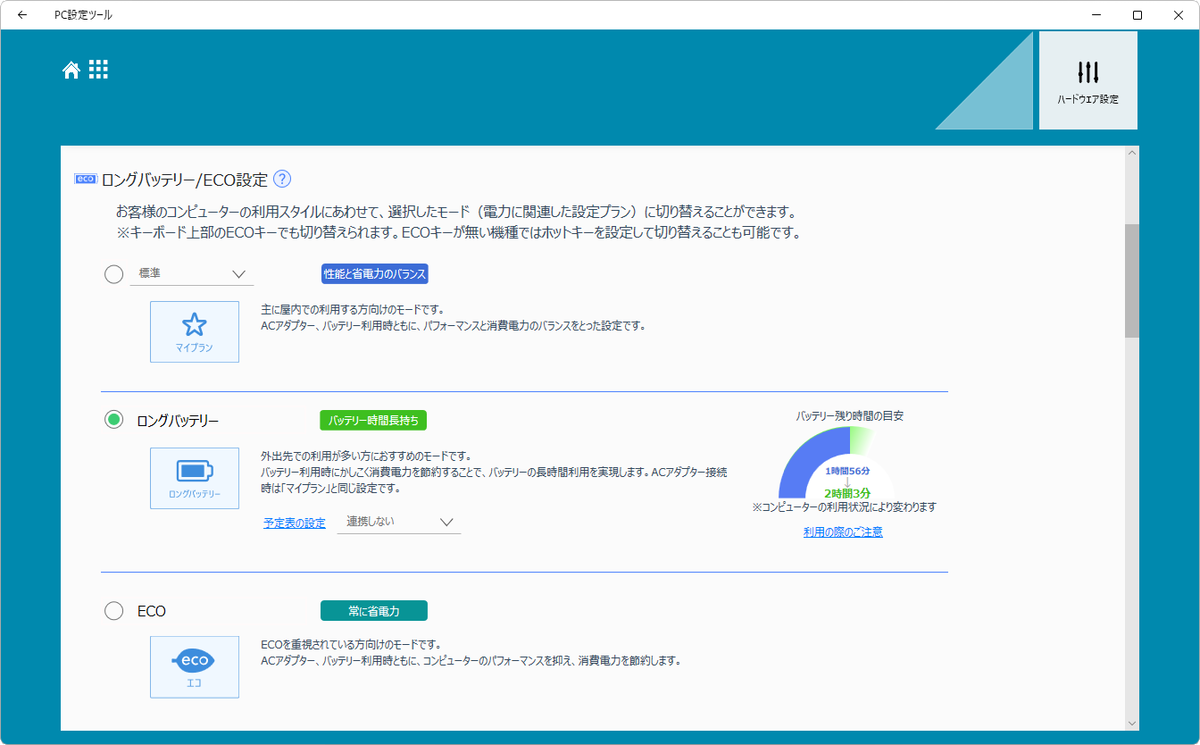Click the 1時間56分 text in gauge

848,470
